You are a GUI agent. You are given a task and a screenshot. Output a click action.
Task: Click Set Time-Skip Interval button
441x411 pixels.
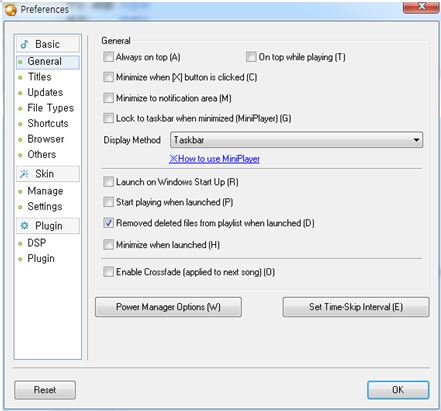coord(356,307)
